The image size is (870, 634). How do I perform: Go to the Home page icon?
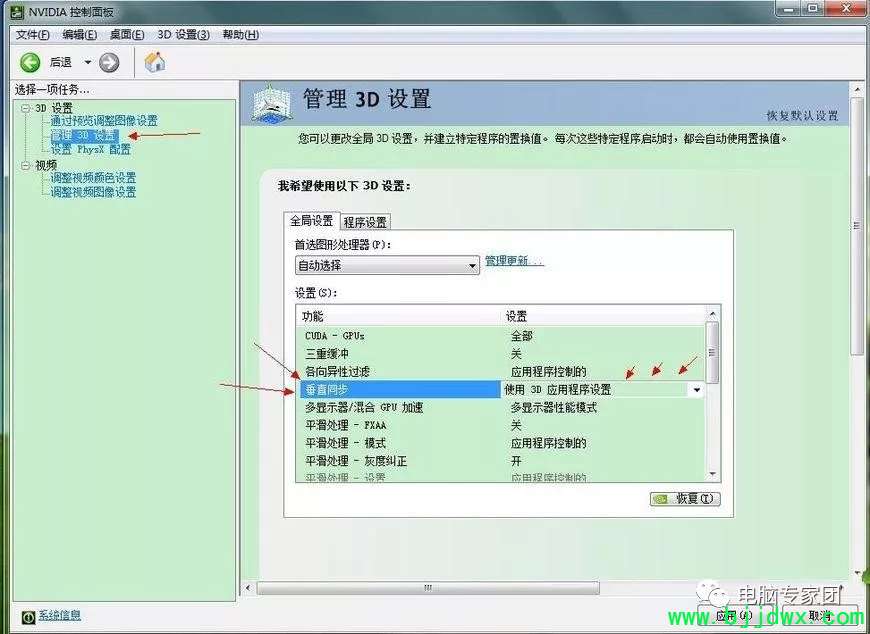pos(155,62)
